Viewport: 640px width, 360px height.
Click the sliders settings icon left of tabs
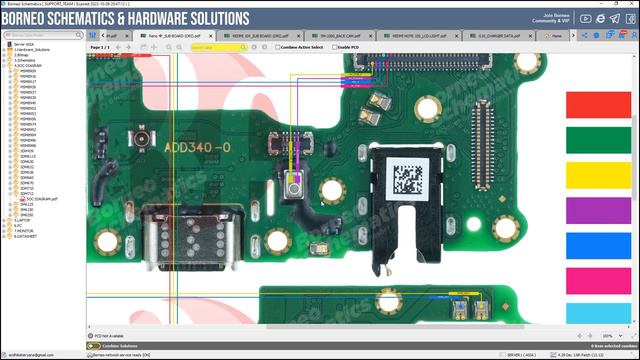(93, 36)
